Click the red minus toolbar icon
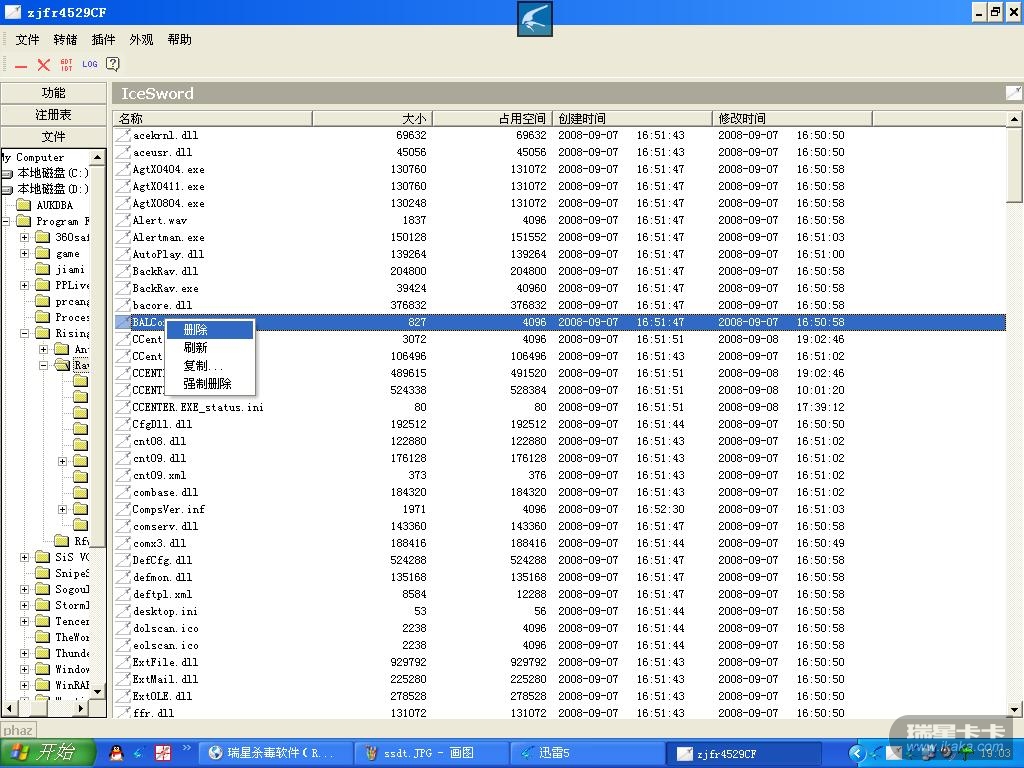The image size is (1024, 768). click(x=21, y=65)
